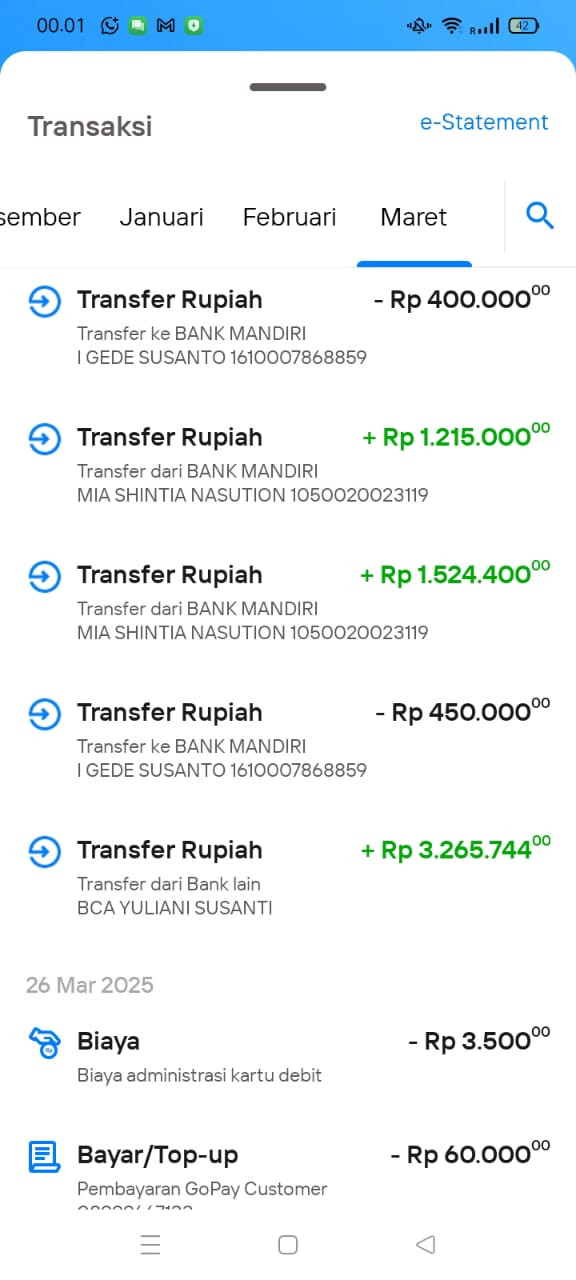Open GoPay Customer payment of Rp 60.000

pos(288,1170)
